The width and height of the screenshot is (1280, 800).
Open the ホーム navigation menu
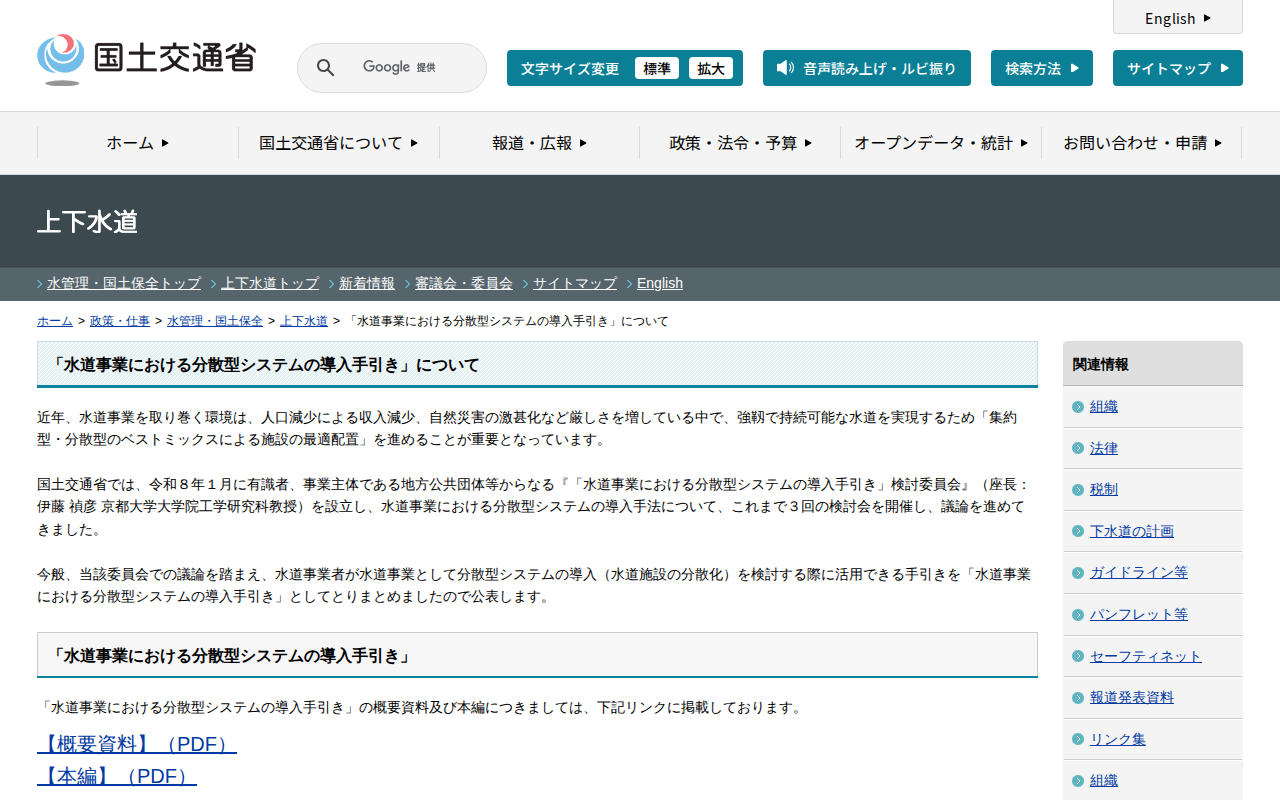[138, 143]
